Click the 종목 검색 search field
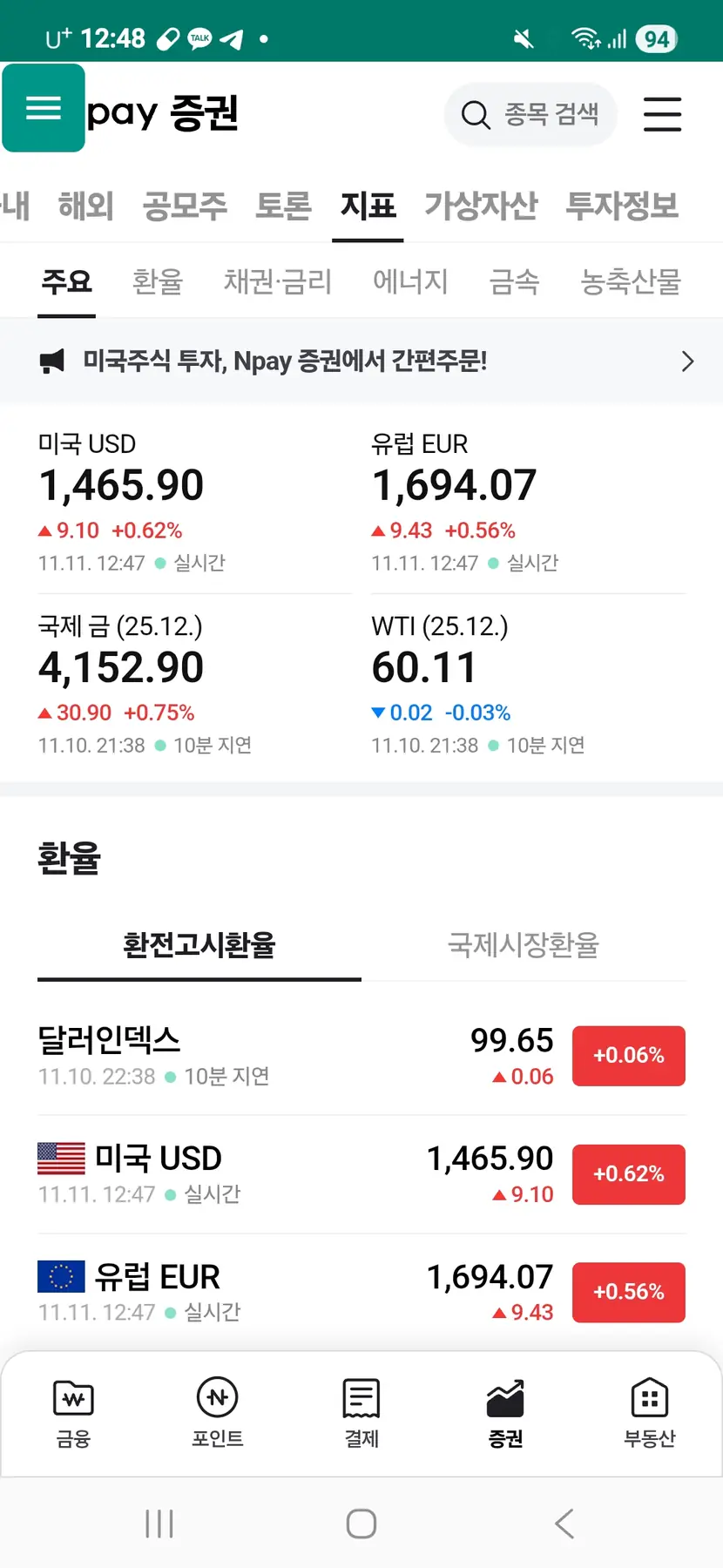 (531, 114)
